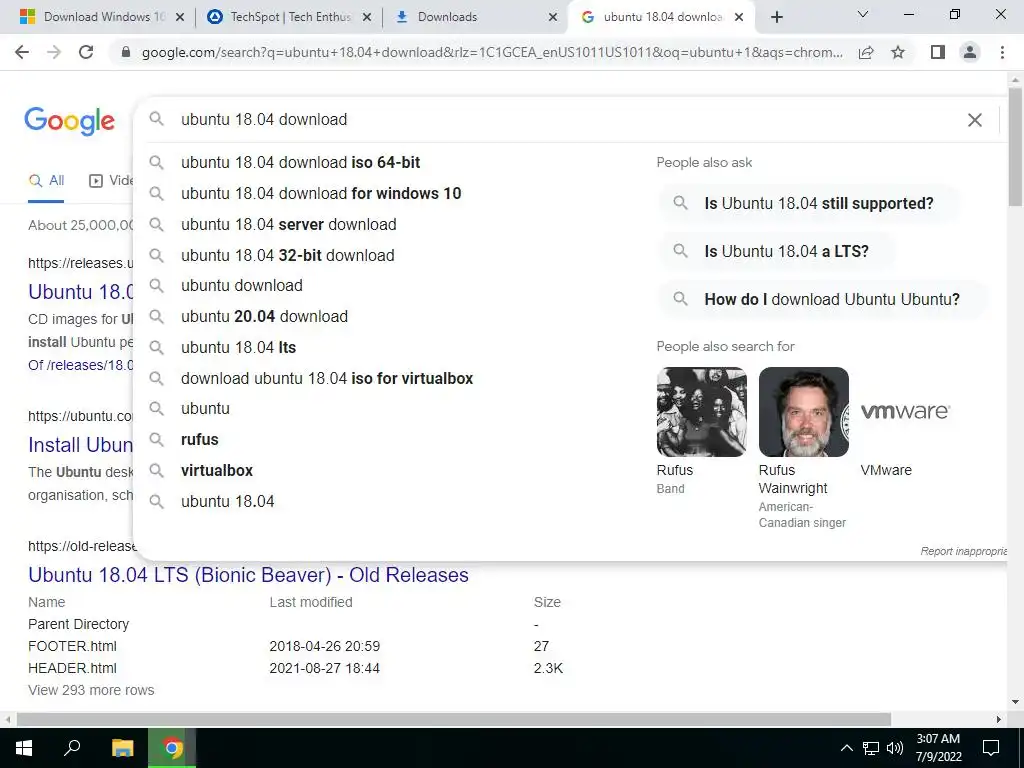Choose suggestion 'ubuntu 18.04 download iso 64-bit'

click(x=300, y=163)
